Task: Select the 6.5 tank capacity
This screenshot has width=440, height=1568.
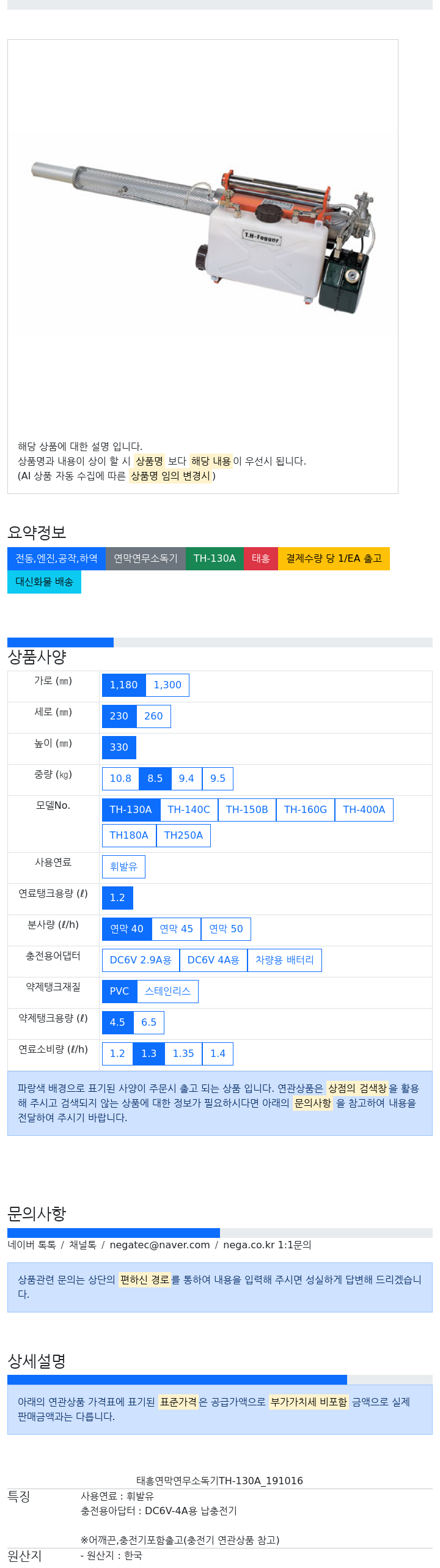Action: pyautogui.click(x=149, y=1023)
